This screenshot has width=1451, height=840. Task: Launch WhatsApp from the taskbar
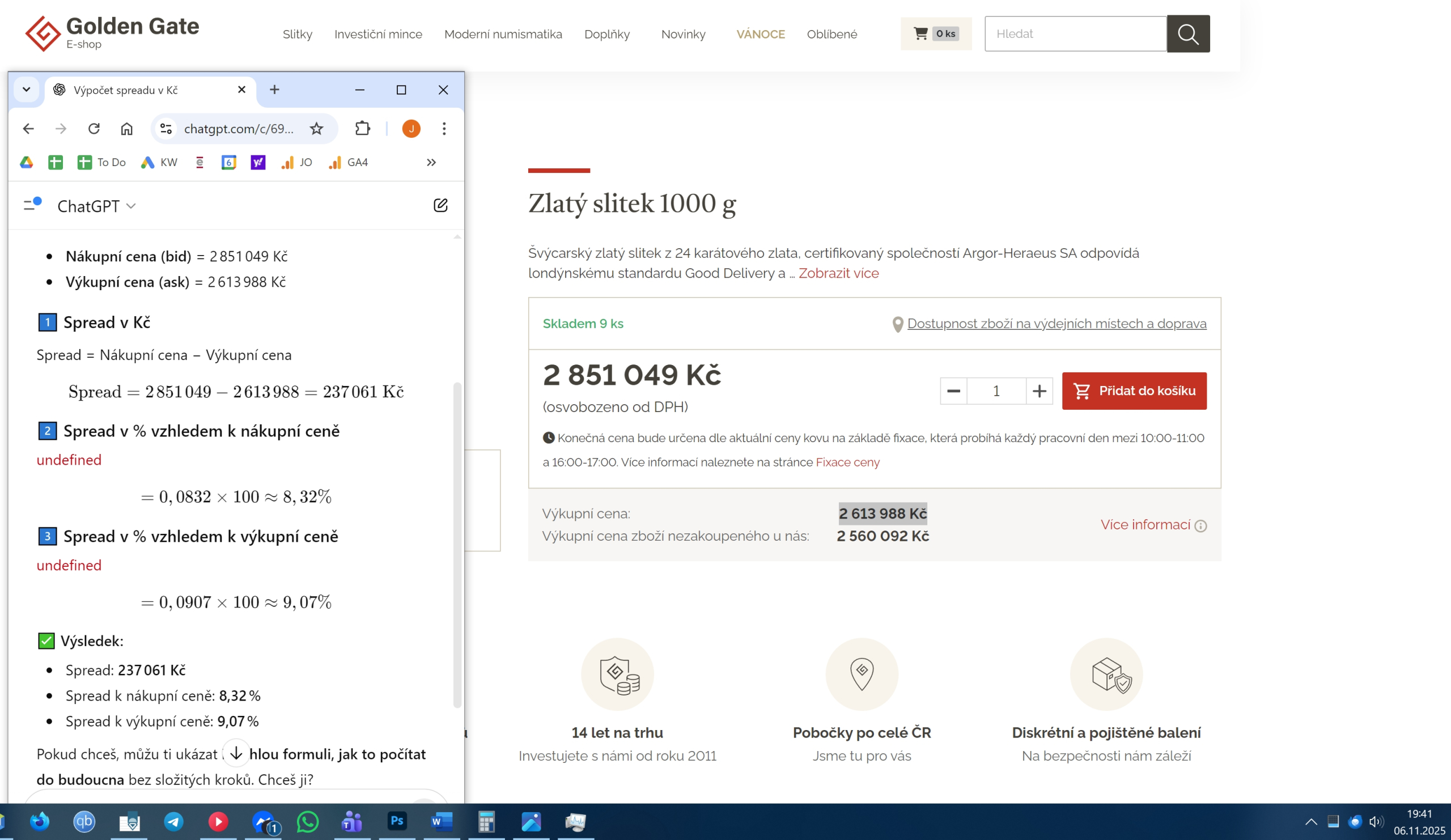click(x=307, y=821)
